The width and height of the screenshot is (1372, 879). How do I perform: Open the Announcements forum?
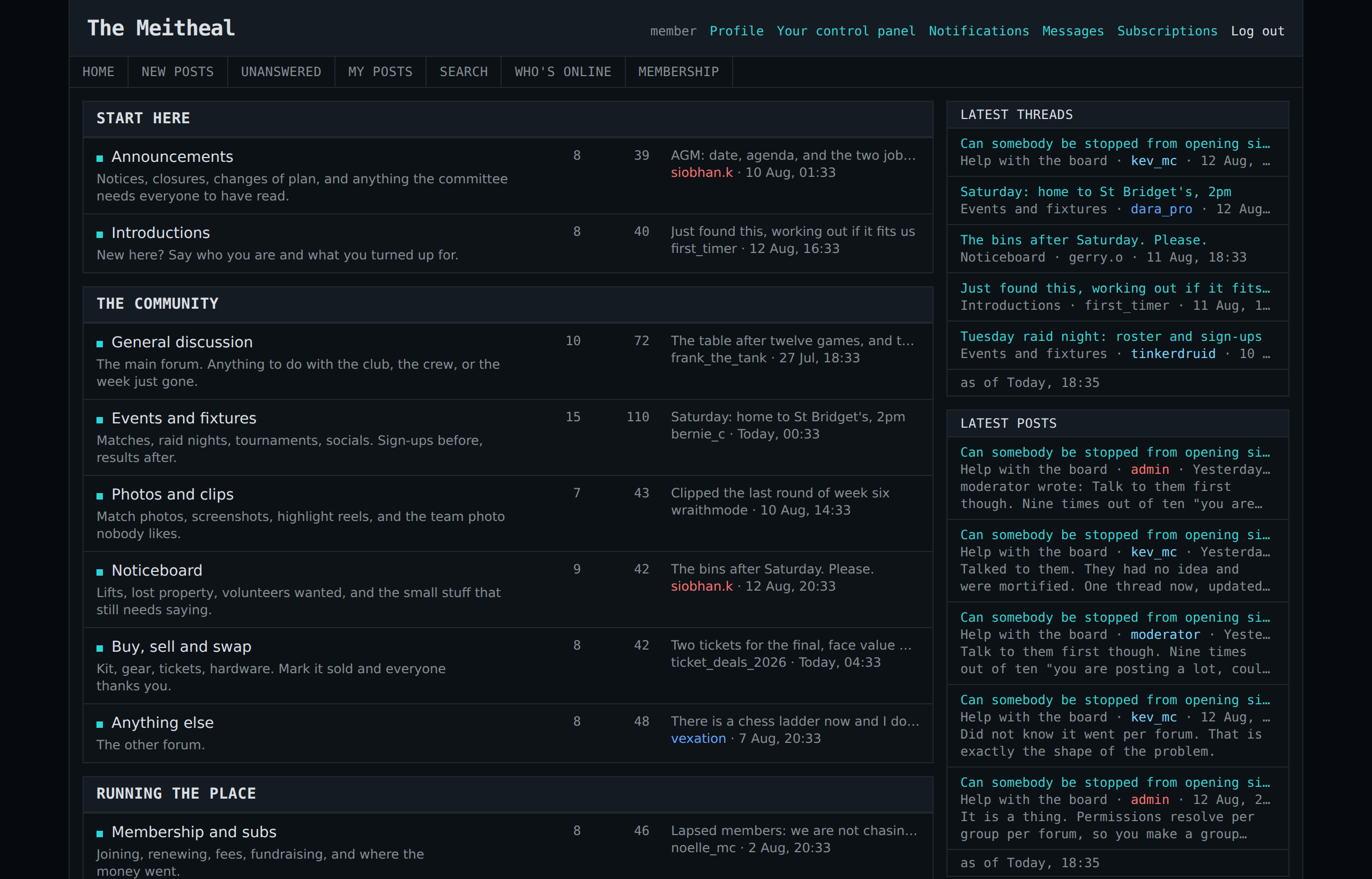173,157
